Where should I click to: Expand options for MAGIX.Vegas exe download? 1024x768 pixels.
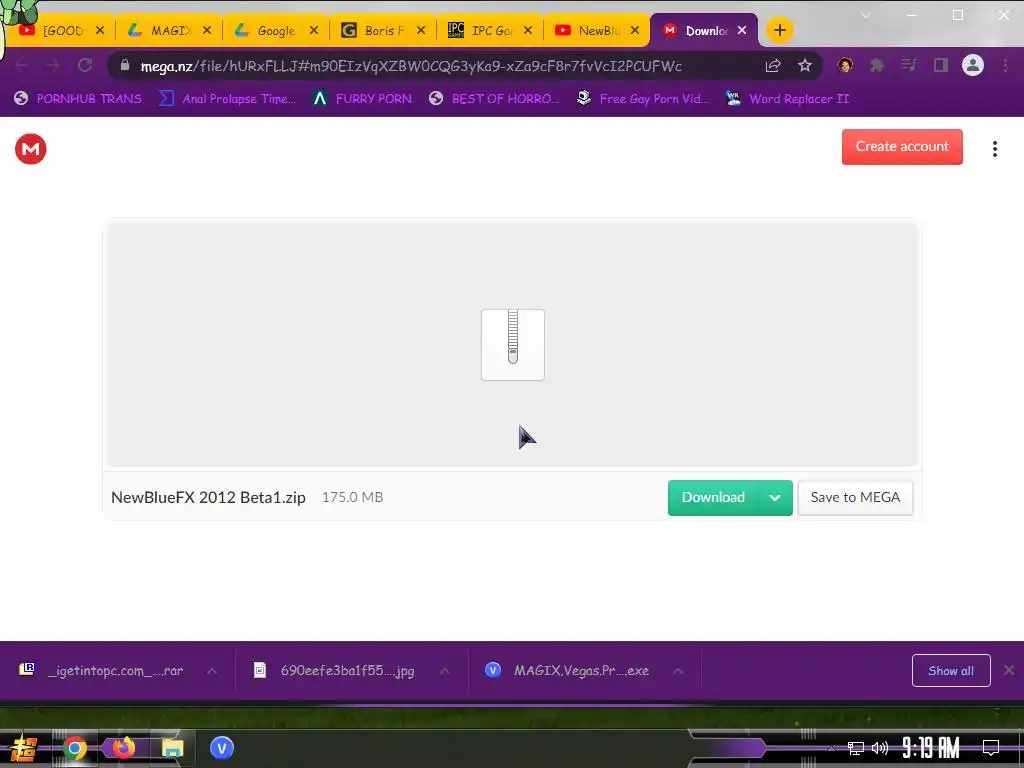pos(678,671)
